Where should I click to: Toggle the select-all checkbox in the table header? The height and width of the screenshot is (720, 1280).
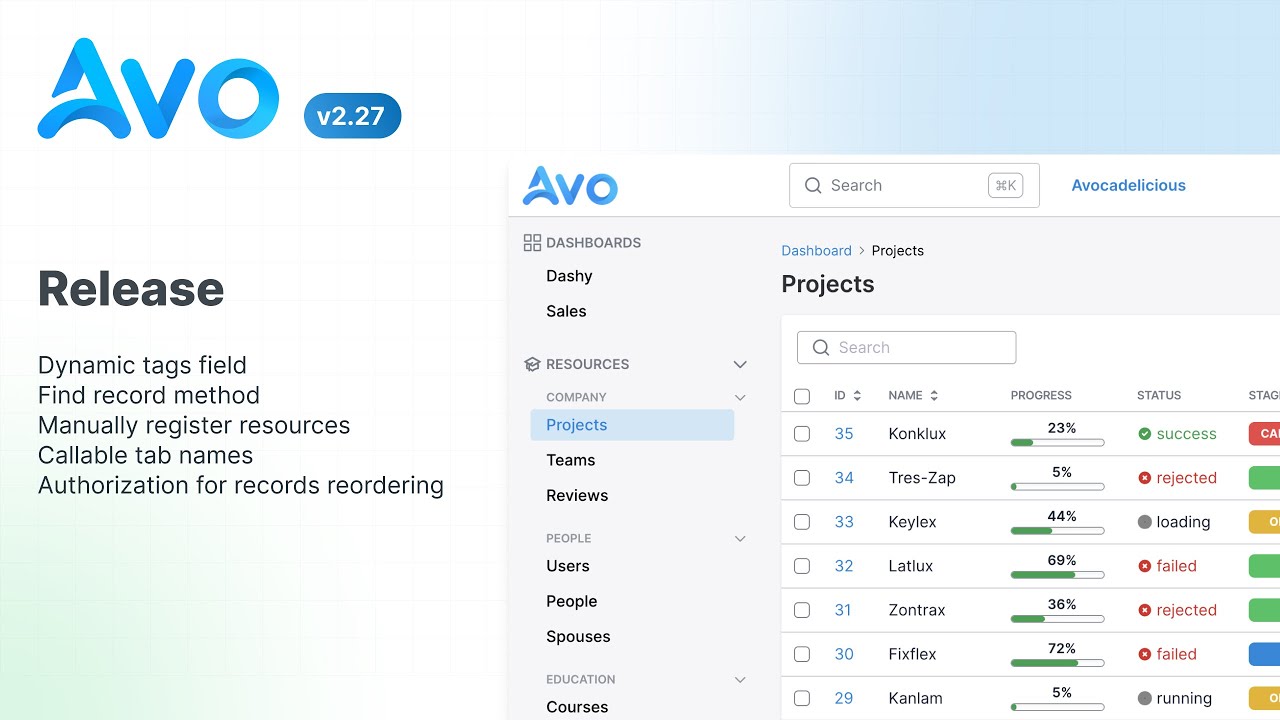pos(802,396)
